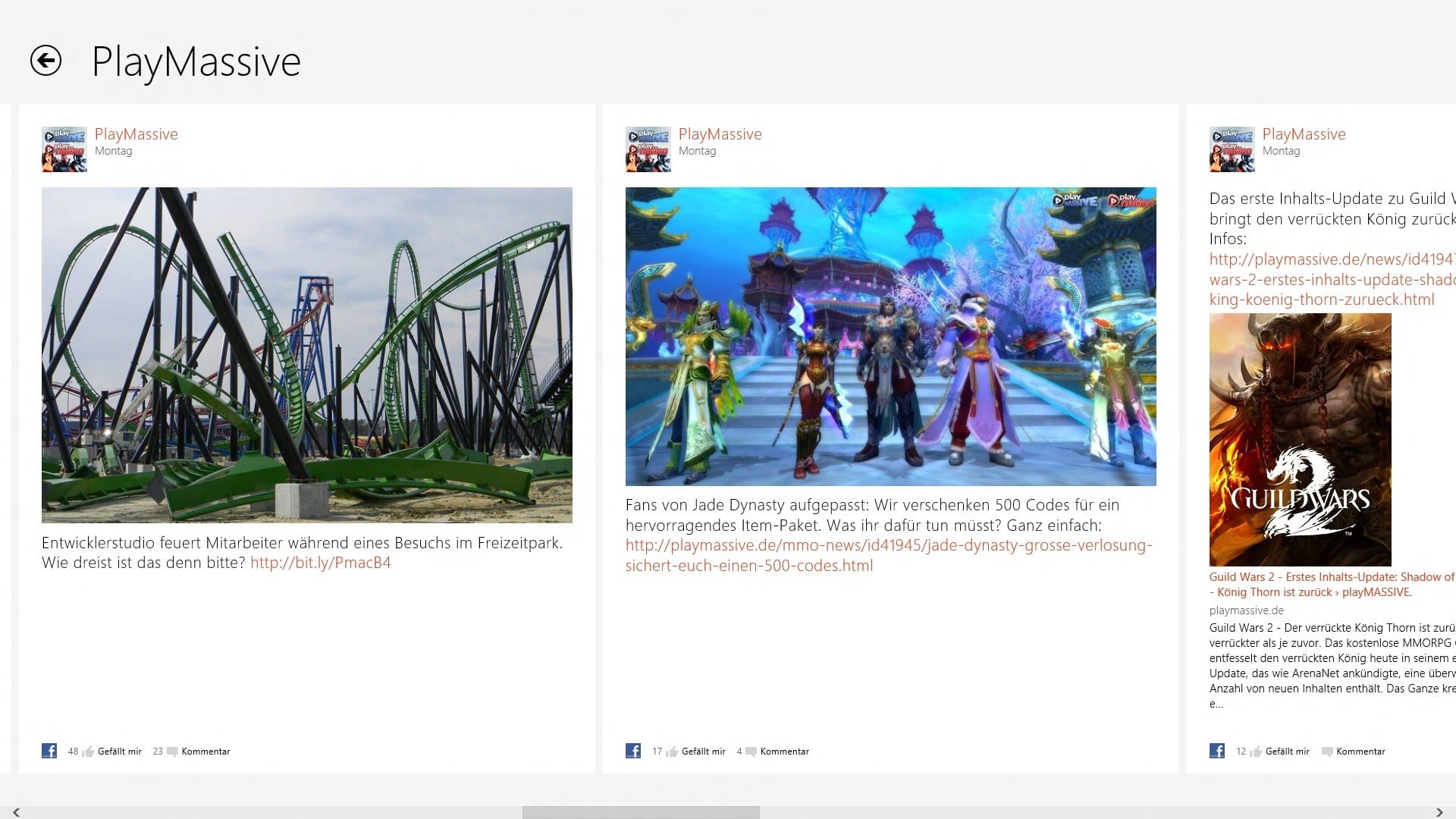Open Kommentar on Jade Dynasty post

coord(784,752)
